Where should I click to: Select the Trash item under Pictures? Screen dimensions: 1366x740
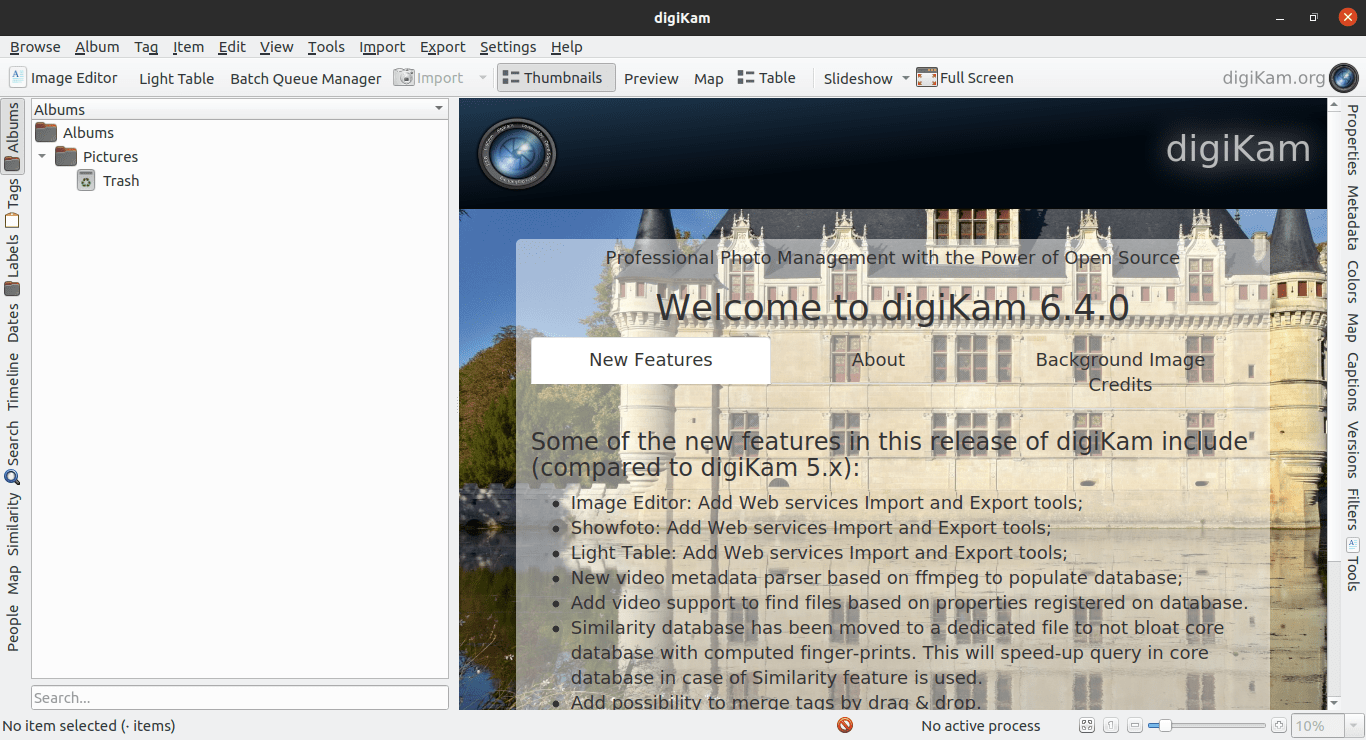[108, 180]
